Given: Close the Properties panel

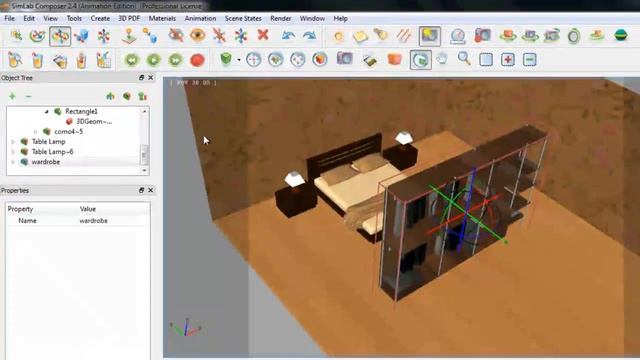Looking at the screenshot, I should (x=151, y=190).
